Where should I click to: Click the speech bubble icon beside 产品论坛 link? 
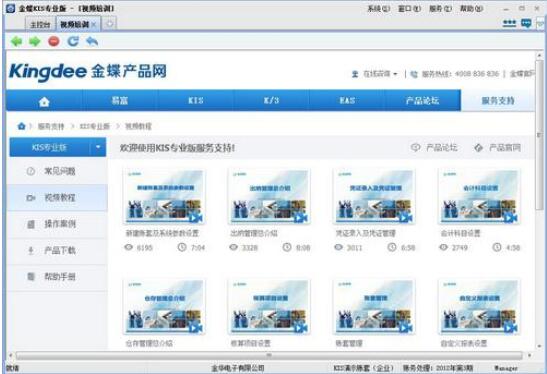tap(415, 148)
